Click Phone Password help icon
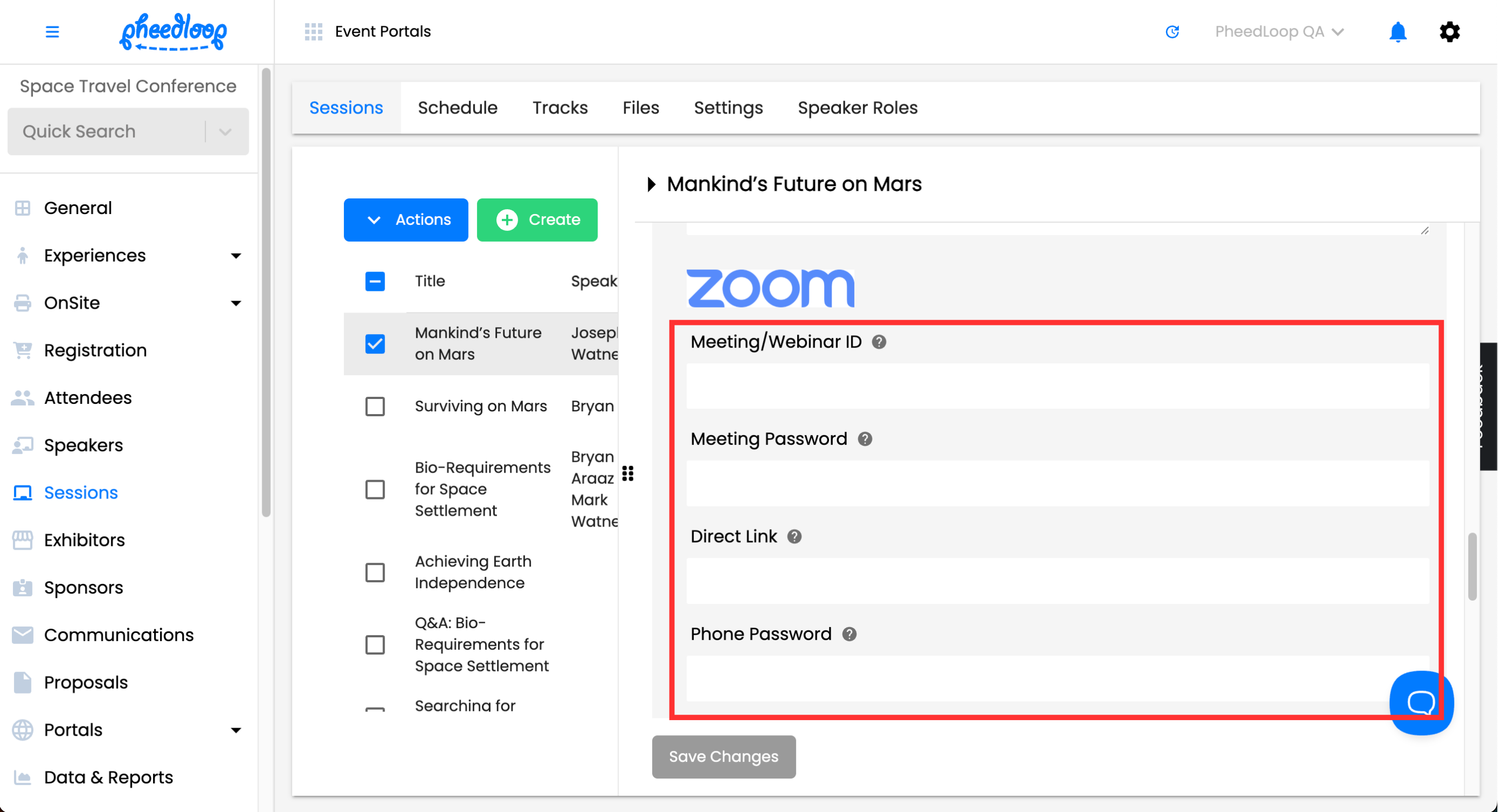This screenshot has width=1499, height=812. pos(849,635)
